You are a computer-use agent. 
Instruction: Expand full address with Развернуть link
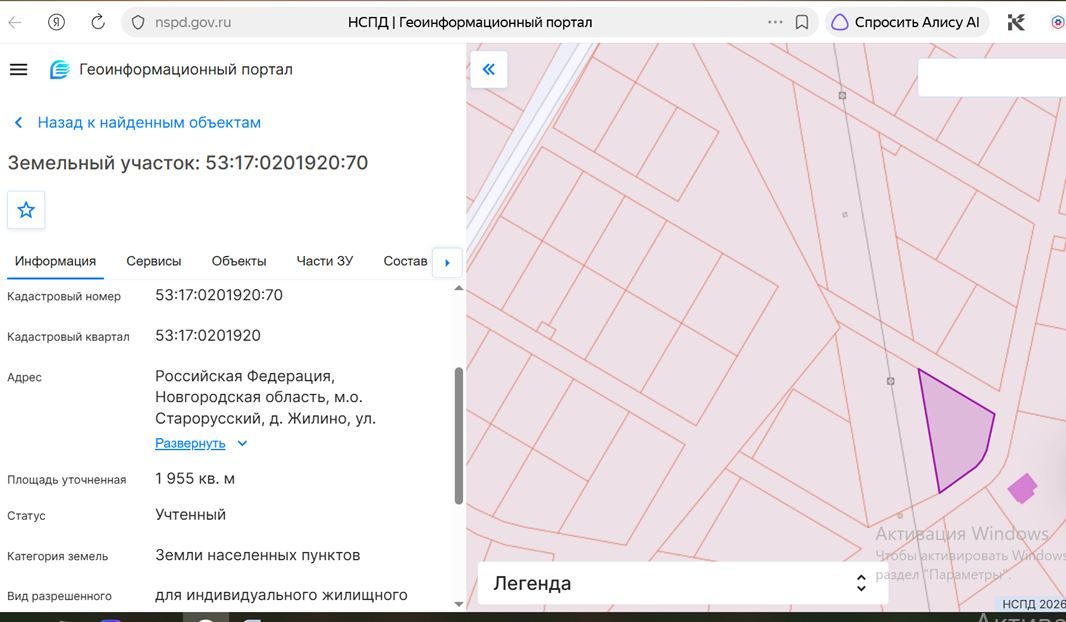tap(190, 443)
